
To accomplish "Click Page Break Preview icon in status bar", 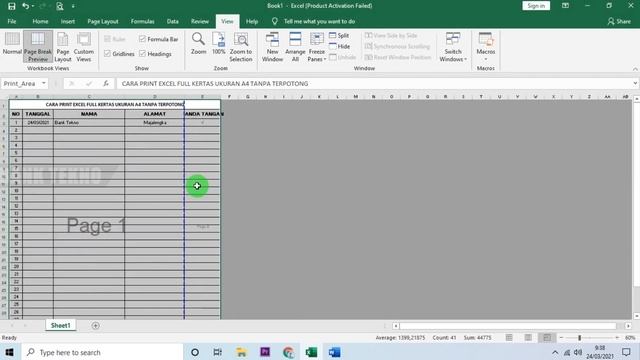I will [x=547, y=338].
